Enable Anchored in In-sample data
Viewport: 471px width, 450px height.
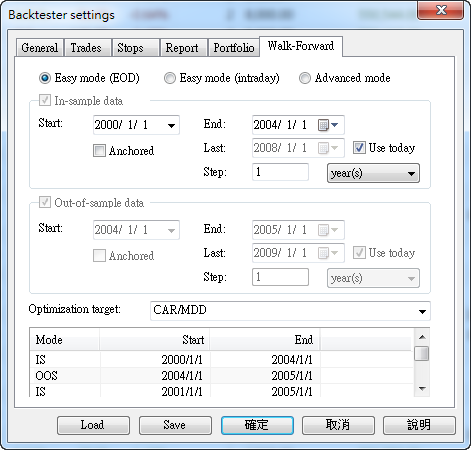point(99,150)
